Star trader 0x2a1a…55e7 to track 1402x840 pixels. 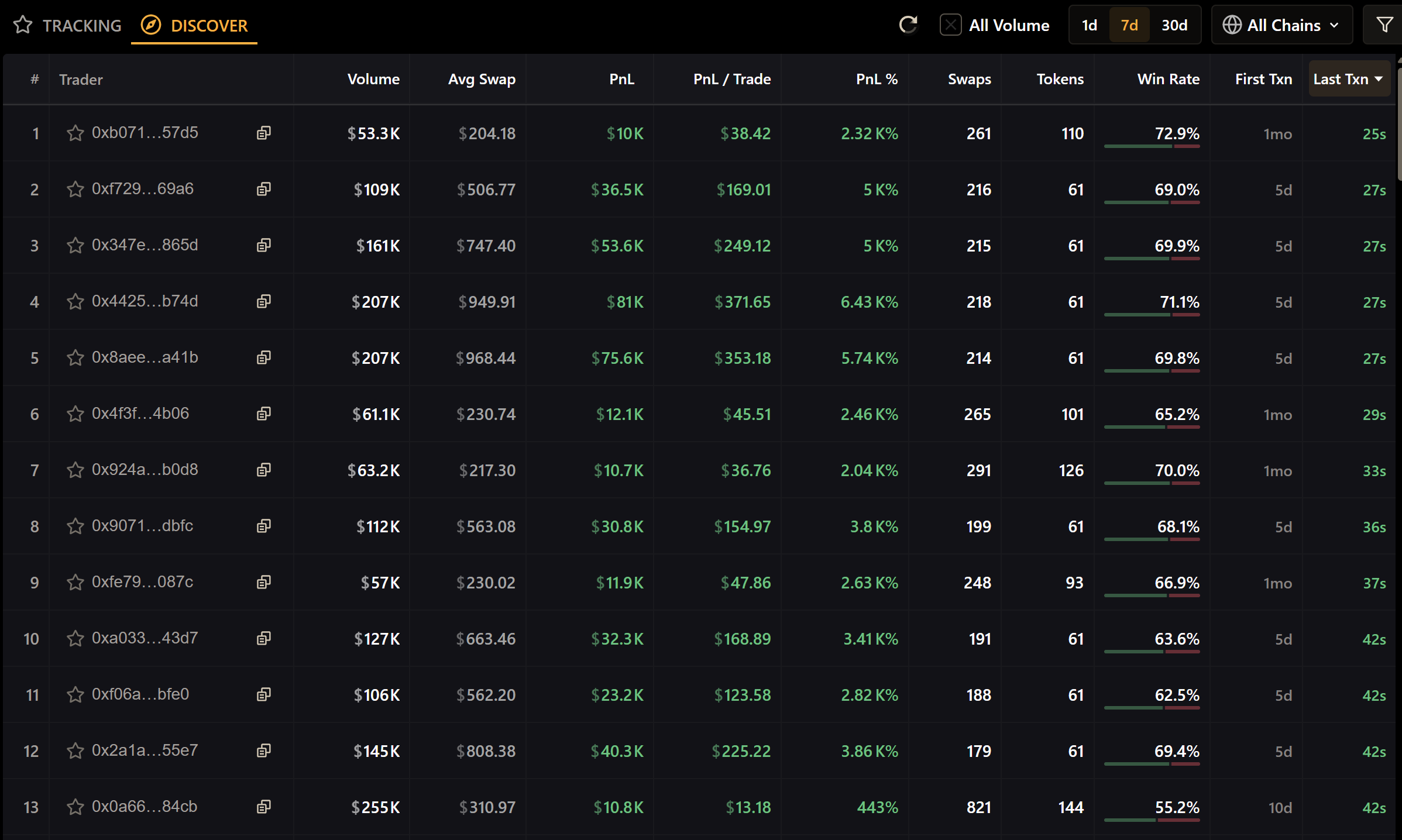75,751
